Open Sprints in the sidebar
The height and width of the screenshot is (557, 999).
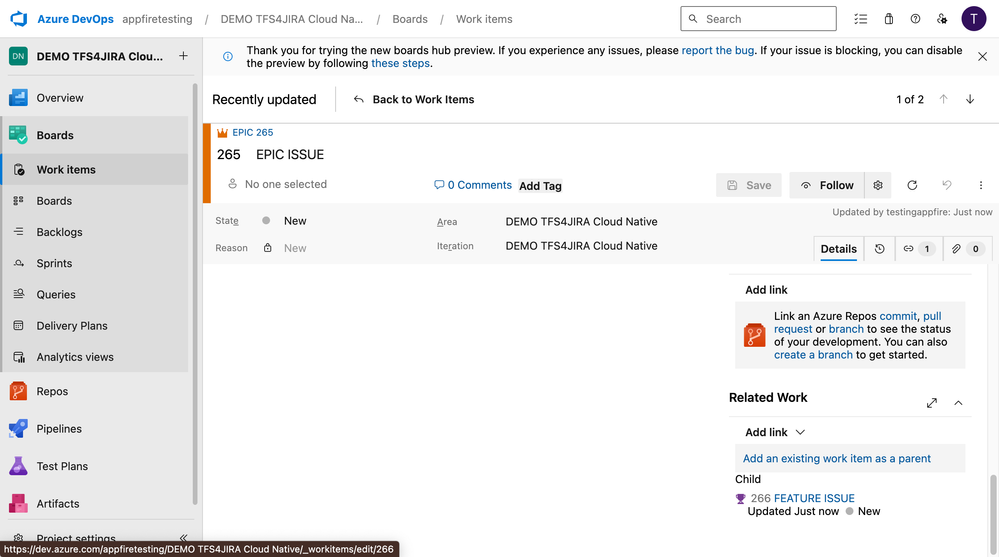coord(96,263)
